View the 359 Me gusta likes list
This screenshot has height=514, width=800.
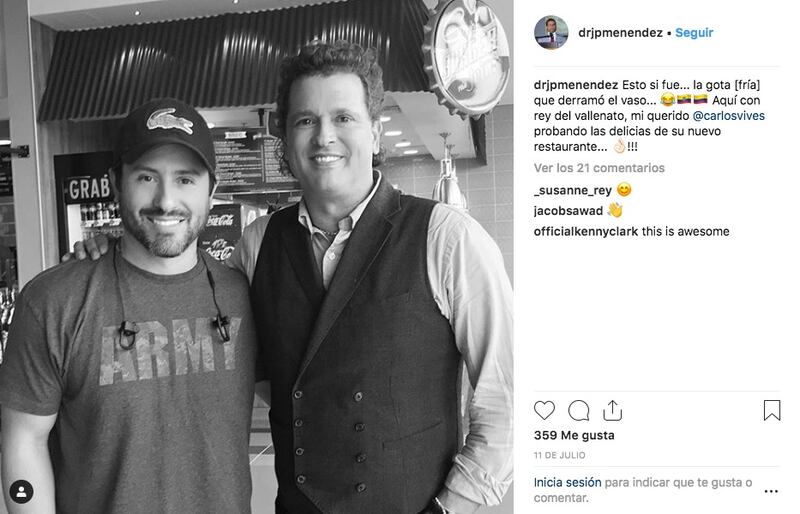pos(574,435)
